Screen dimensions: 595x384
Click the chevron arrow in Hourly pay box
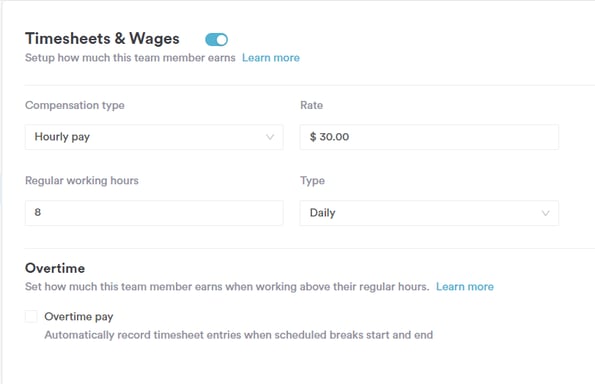click(x=270, y=137)
